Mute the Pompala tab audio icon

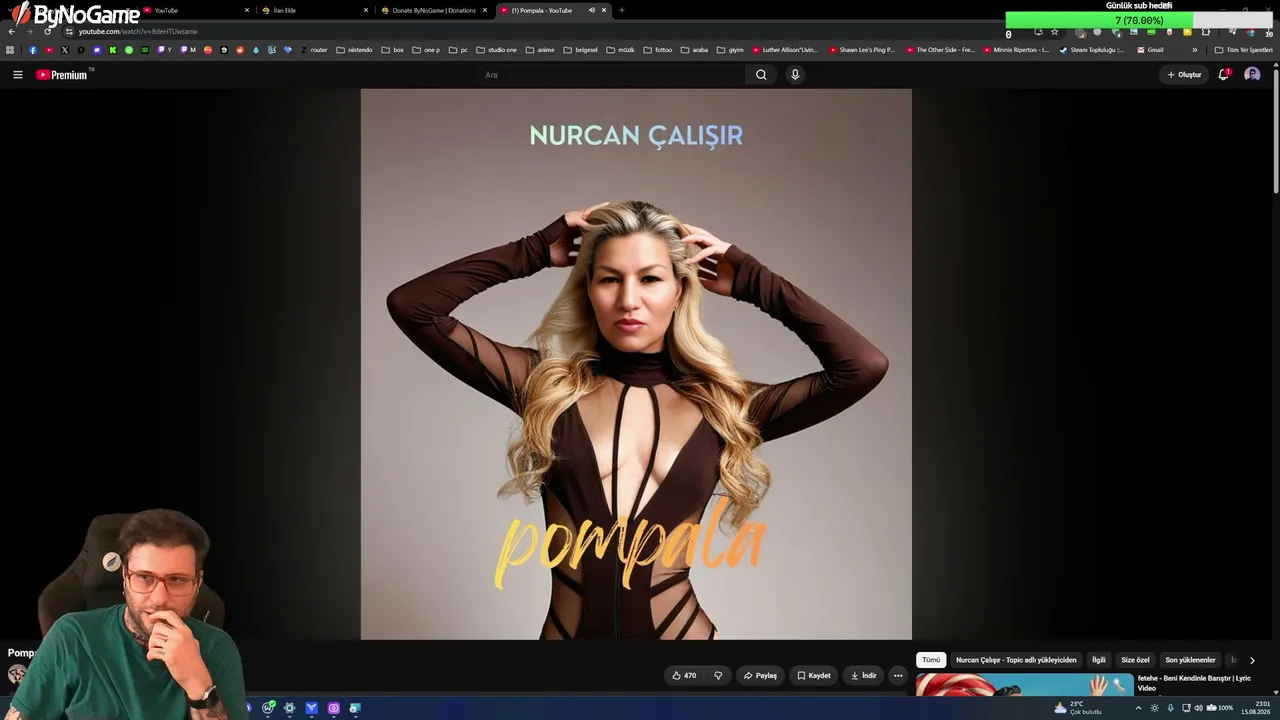click(x=591, y=10)
